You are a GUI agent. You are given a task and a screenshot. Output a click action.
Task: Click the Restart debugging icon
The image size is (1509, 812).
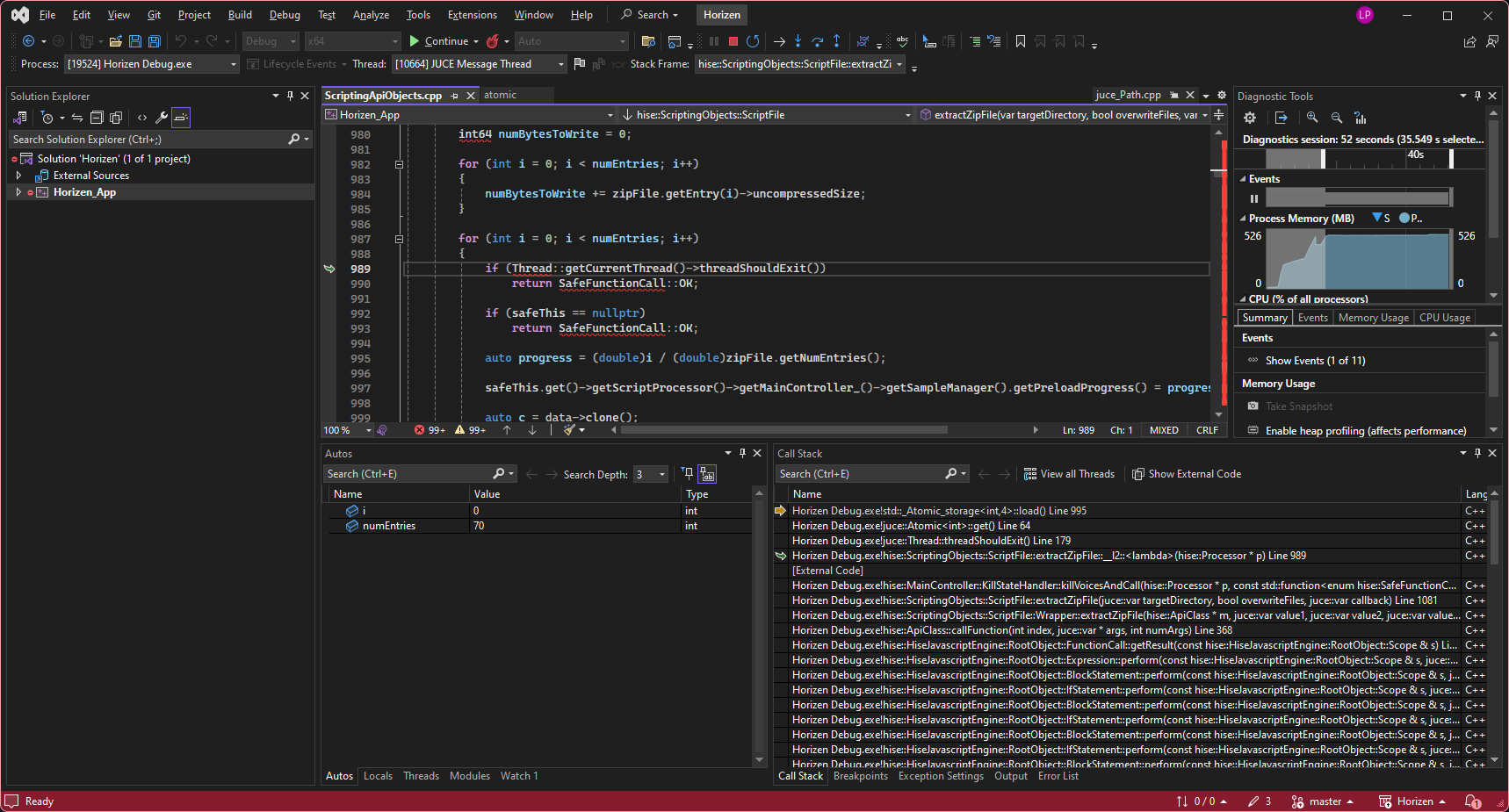click(753, 41)
